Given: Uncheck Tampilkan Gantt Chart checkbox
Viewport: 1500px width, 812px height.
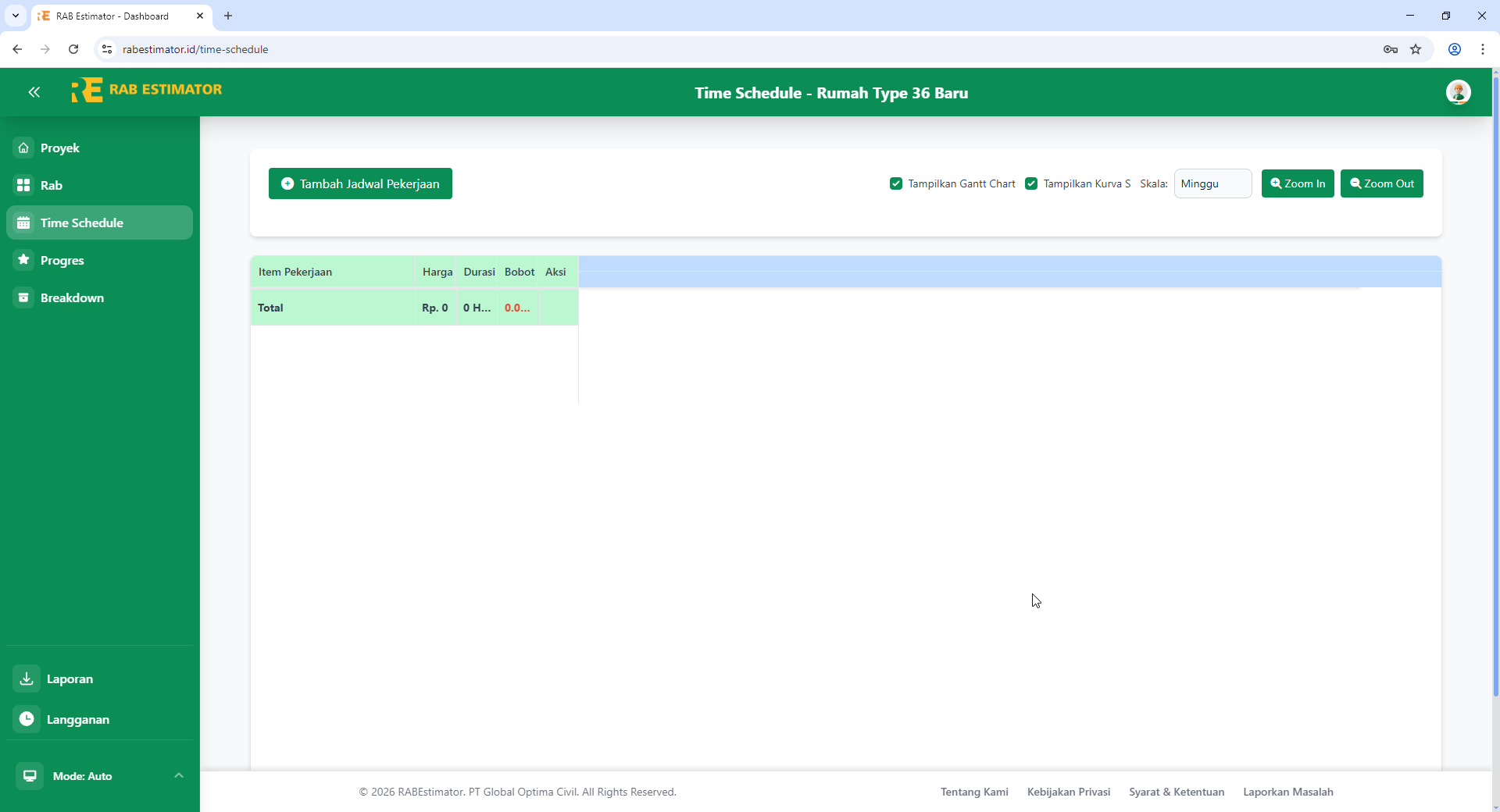Looking at the screenshot, I should (896, 183).
